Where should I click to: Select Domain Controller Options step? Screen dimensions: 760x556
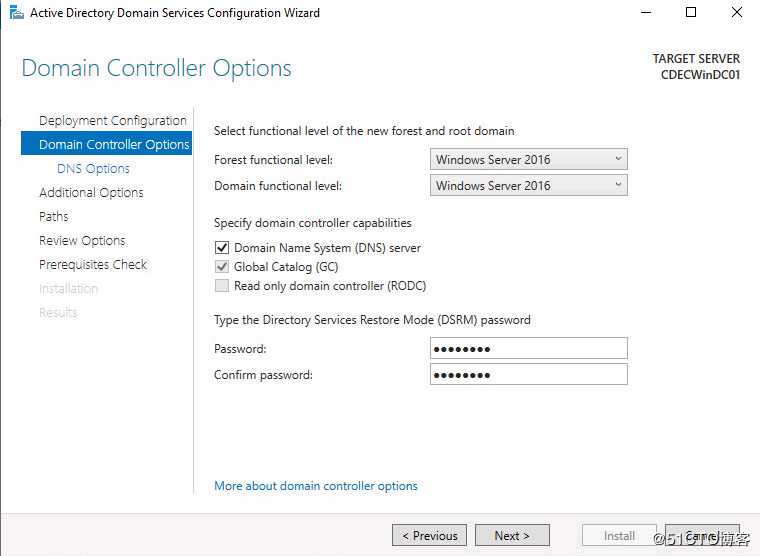coord(107,143)
